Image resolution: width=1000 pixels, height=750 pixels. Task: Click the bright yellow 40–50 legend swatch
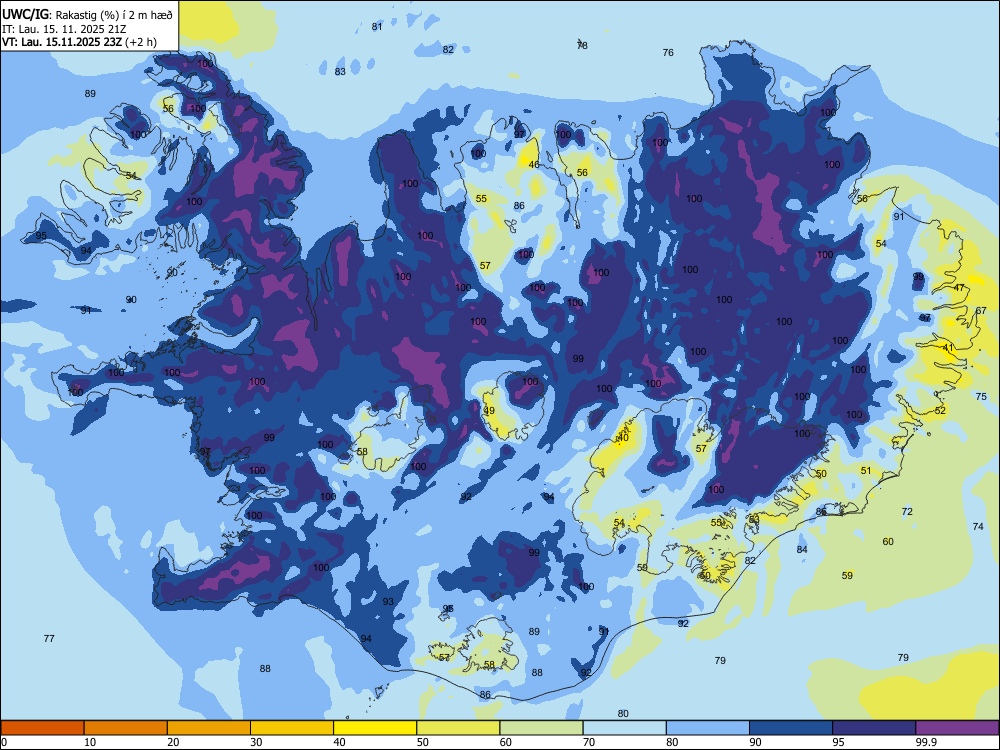(375, 728)
